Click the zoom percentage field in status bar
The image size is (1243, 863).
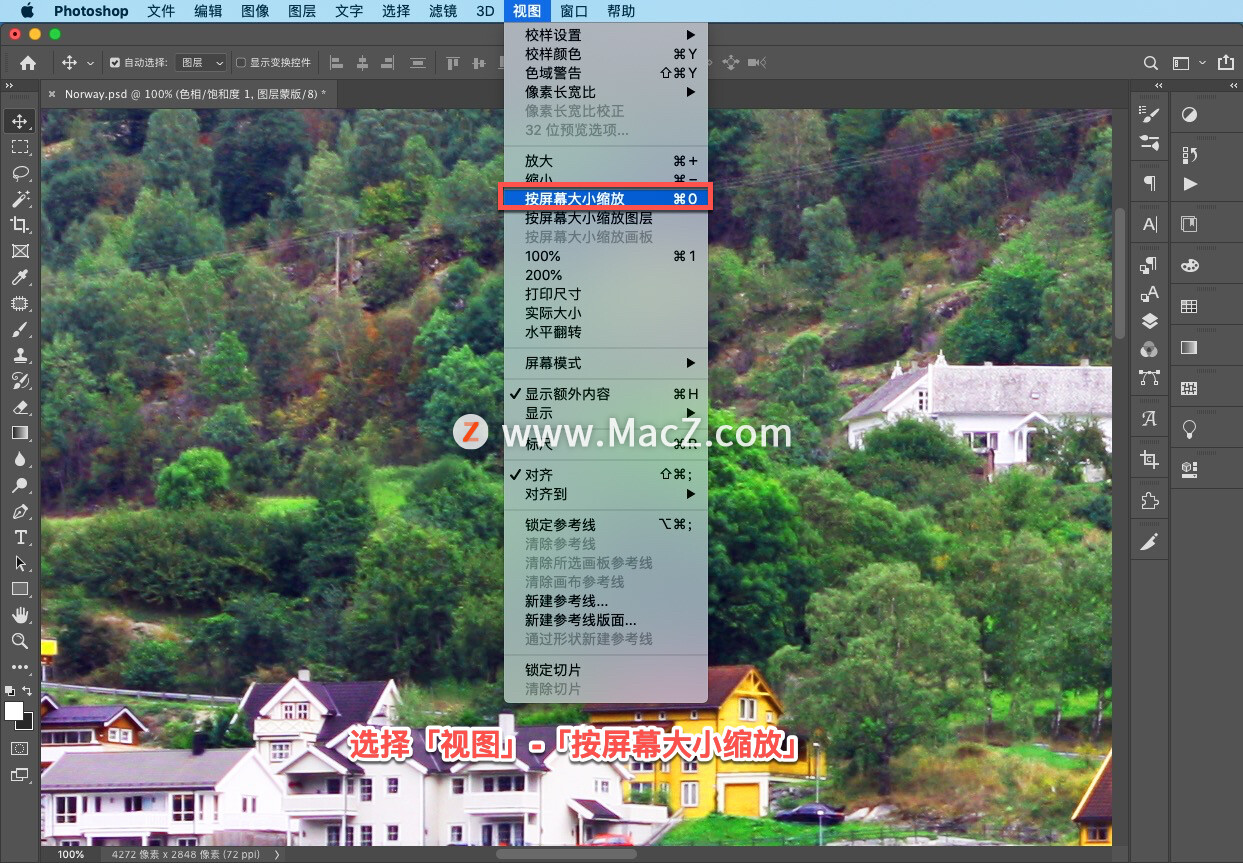pyautogui.click(x=71, y=855)
